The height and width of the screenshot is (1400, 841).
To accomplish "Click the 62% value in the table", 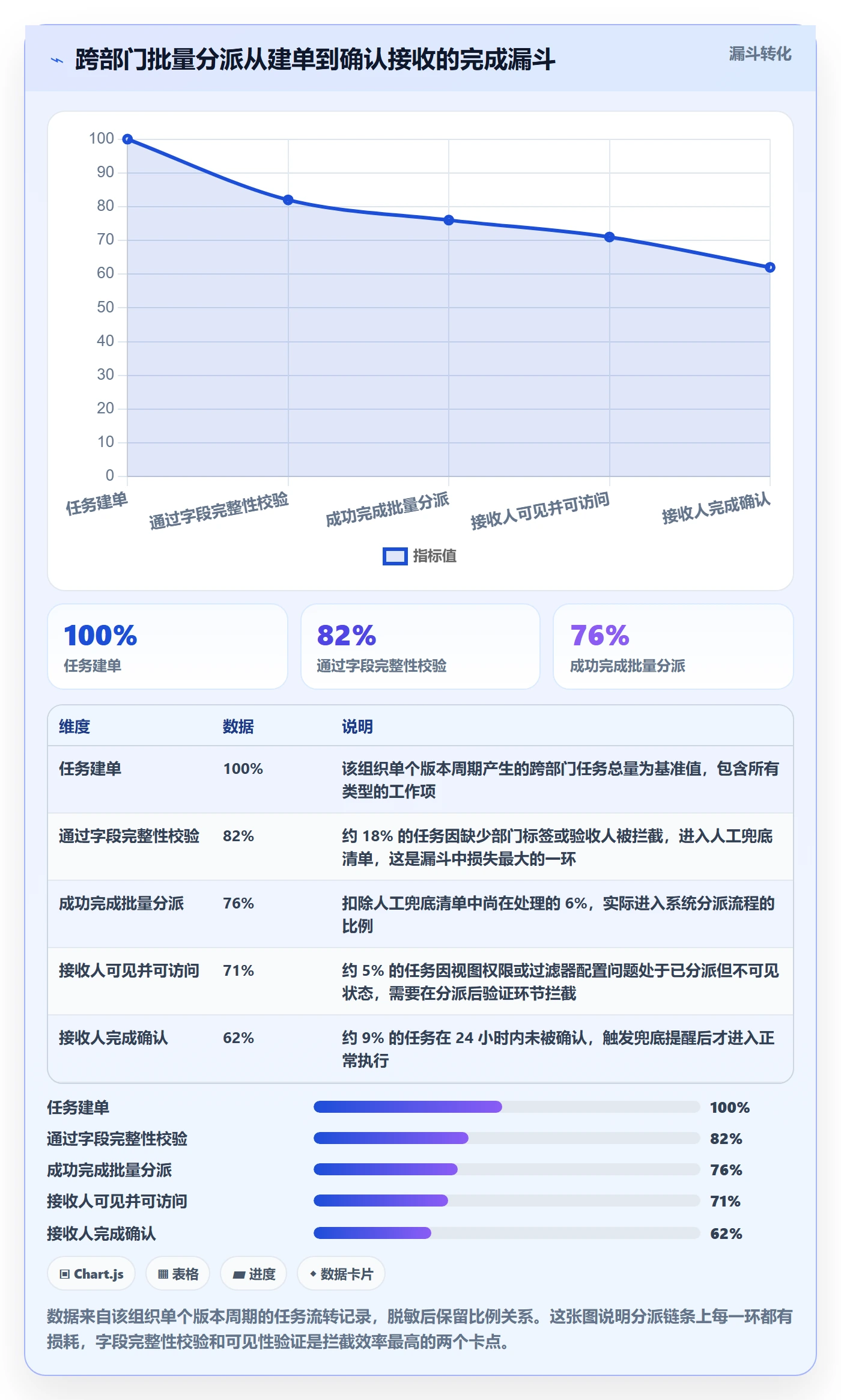I will (x=238, y=1038).
